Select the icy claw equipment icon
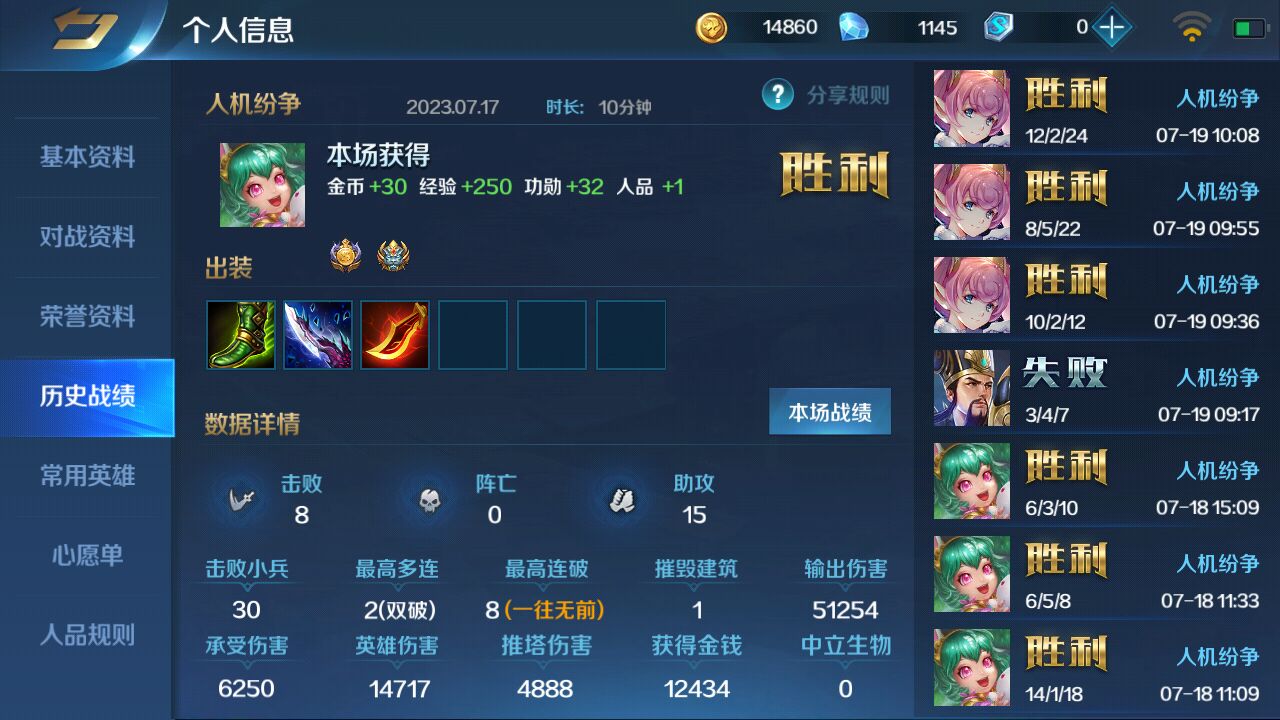Image resolution: width=1280 pixels, height=720 pixels. [x=318, y=335]
